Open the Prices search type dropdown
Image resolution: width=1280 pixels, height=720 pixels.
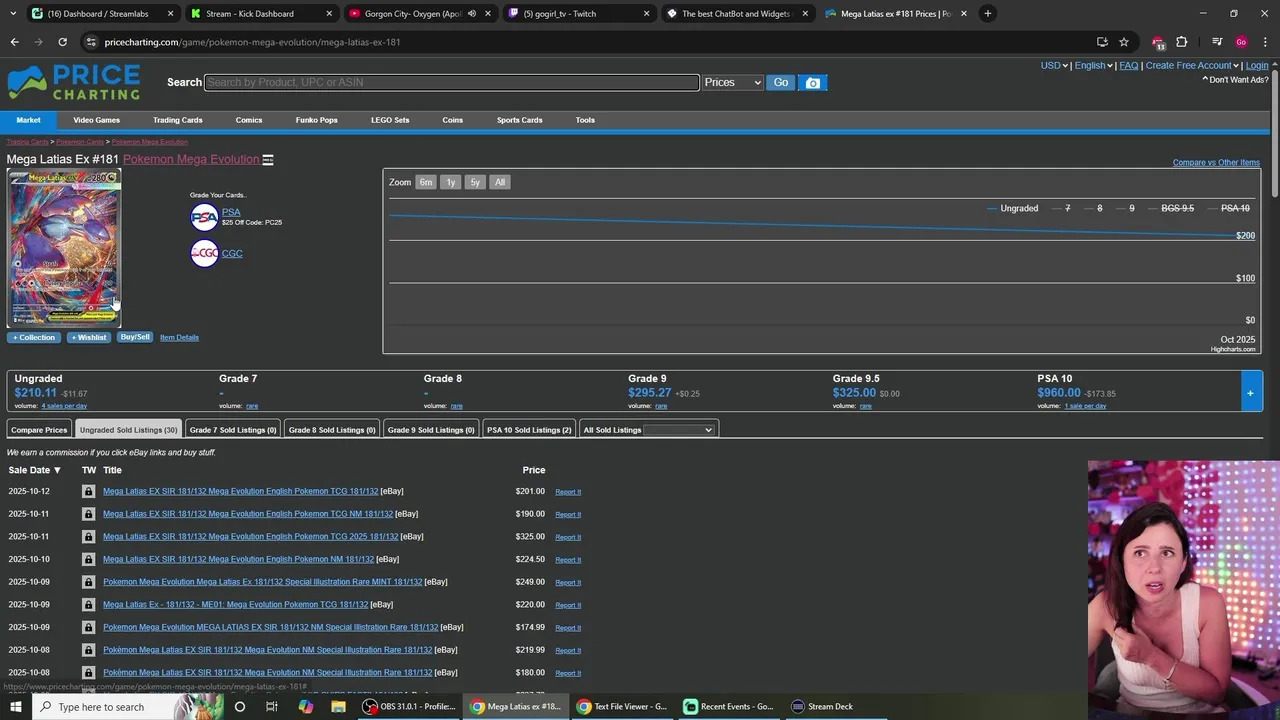[x=732, y=83]
